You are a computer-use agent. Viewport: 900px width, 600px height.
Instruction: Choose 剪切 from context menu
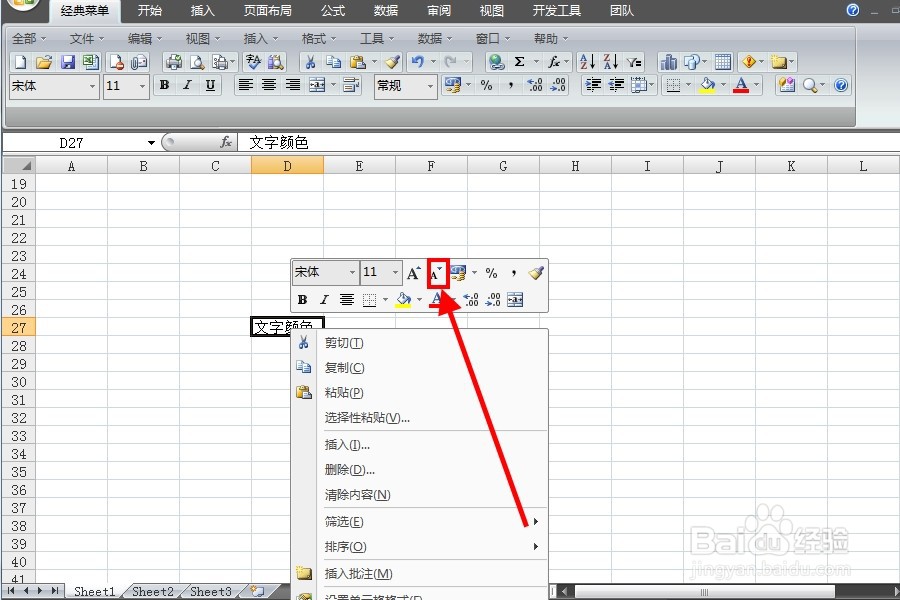[x=420, y=343]
